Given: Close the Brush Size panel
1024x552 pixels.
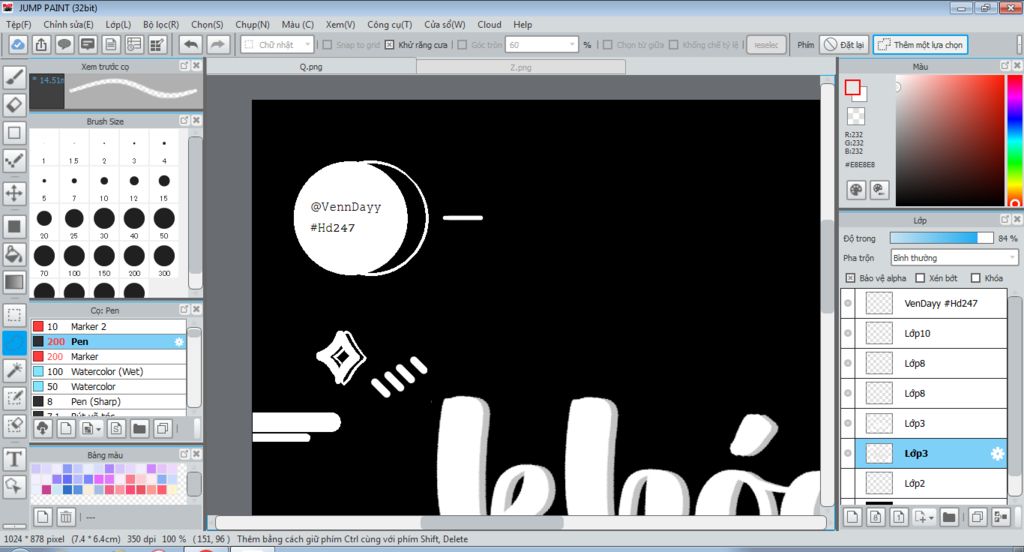Looking at the screenshot, I should tap(197, 121).
